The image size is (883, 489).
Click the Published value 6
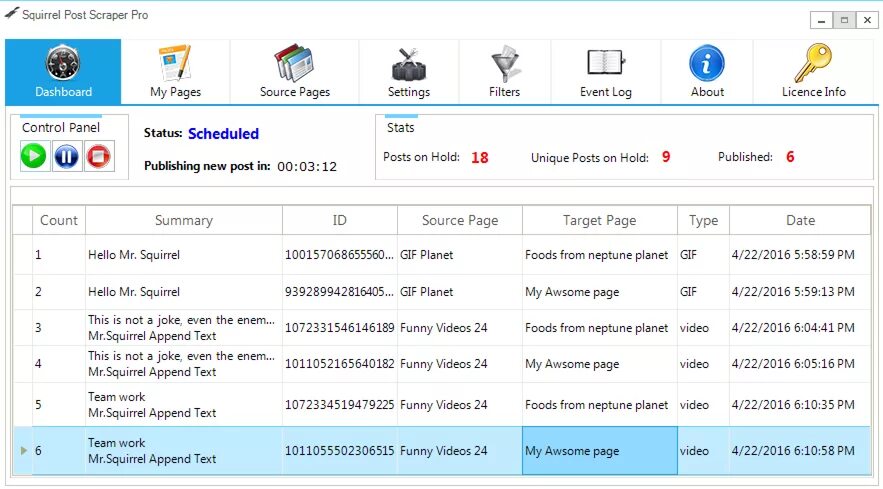(790, 157)
